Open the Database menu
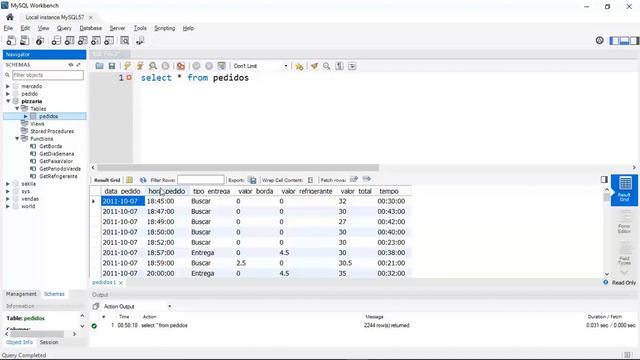Screen dimensions: 640x360 [91, 28]
